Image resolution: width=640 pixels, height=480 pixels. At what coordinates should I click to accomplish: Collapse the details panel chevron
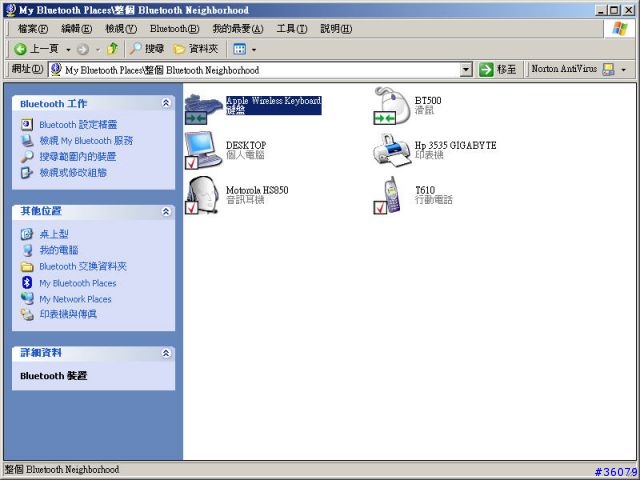pos(166,353)
